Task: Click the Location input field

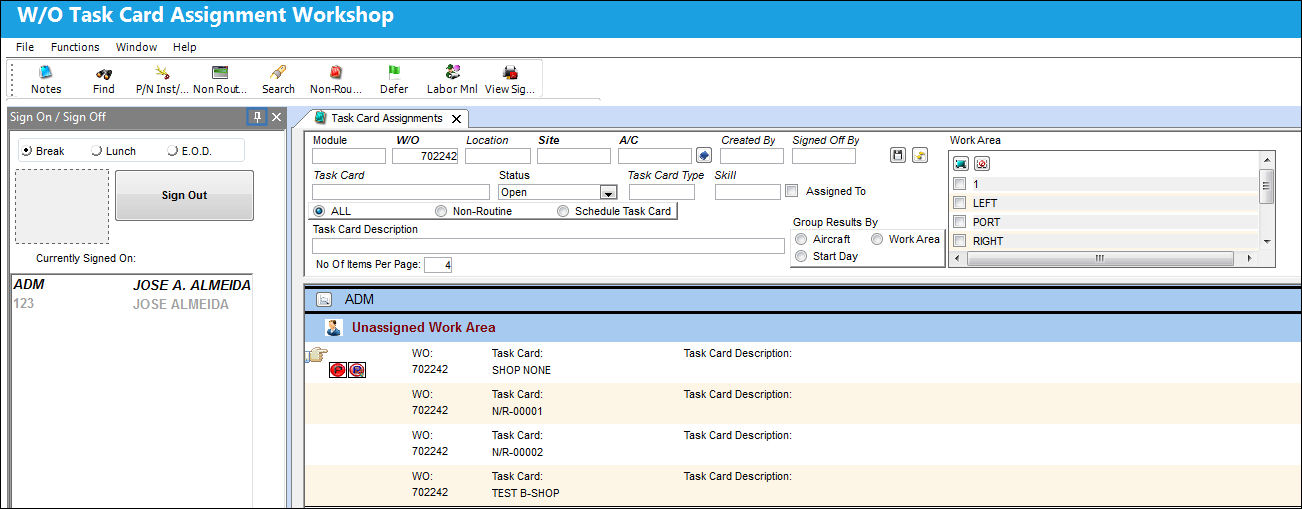Action: click(x=498, y=156)
